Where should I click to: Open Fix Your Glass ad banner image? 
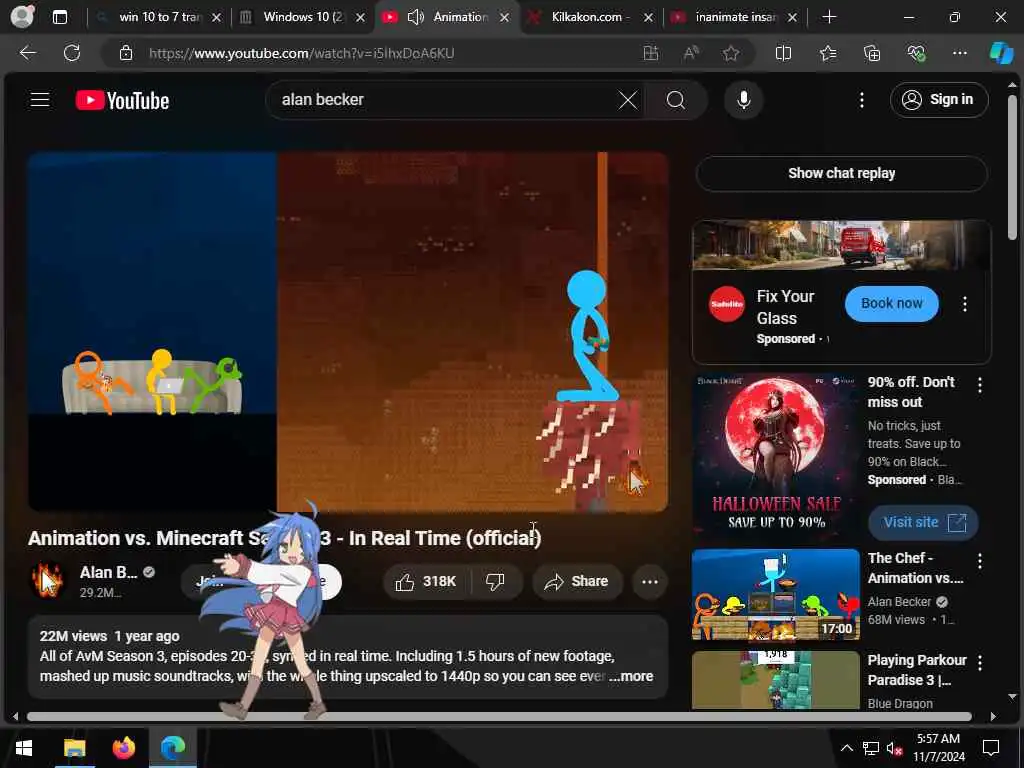coord(841,246)
